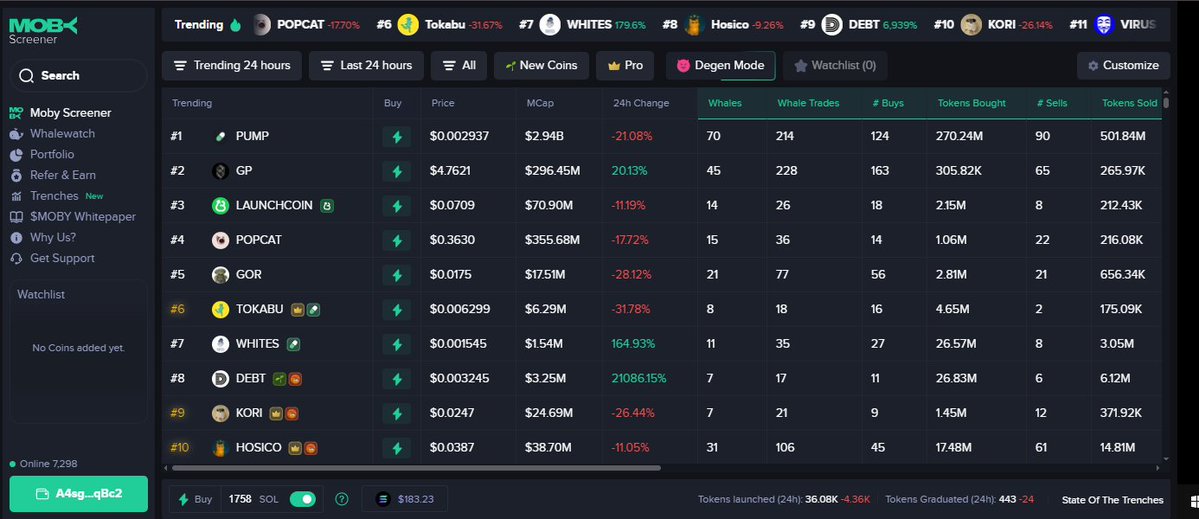The width and height of the screenshot is (1199, 519).
Task: Click the Pro button
Action: (625, 66)
